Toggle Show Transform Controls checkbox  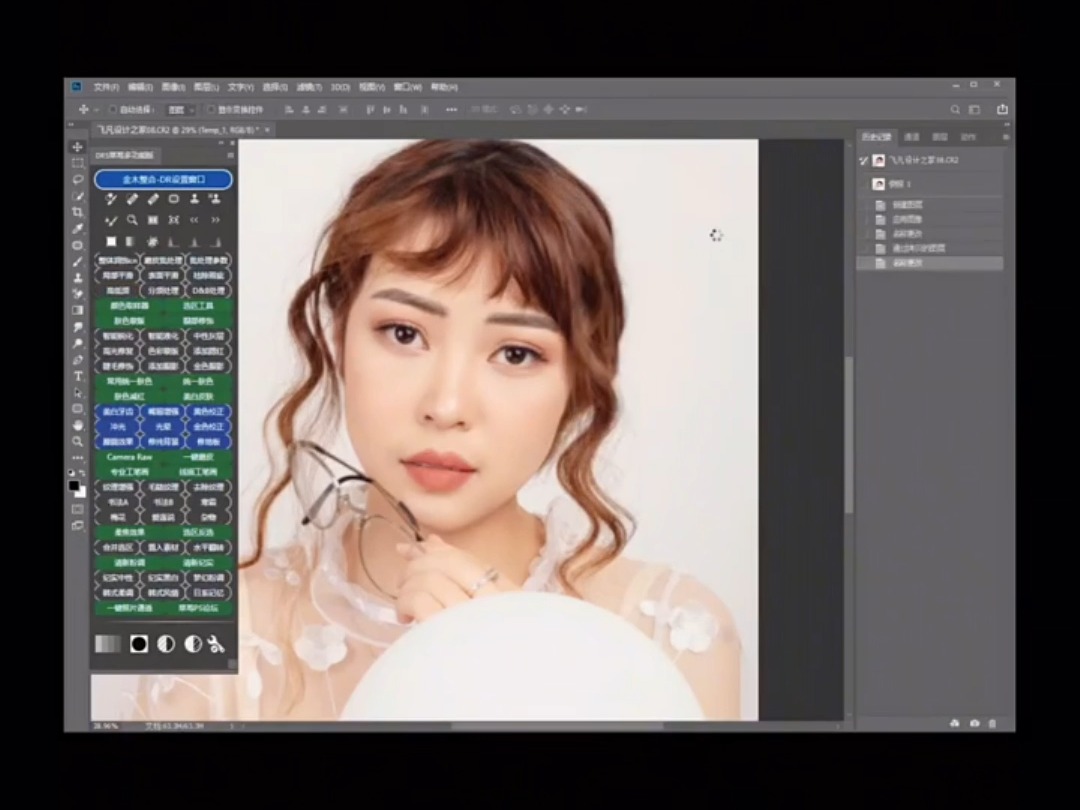coord(211,110)
